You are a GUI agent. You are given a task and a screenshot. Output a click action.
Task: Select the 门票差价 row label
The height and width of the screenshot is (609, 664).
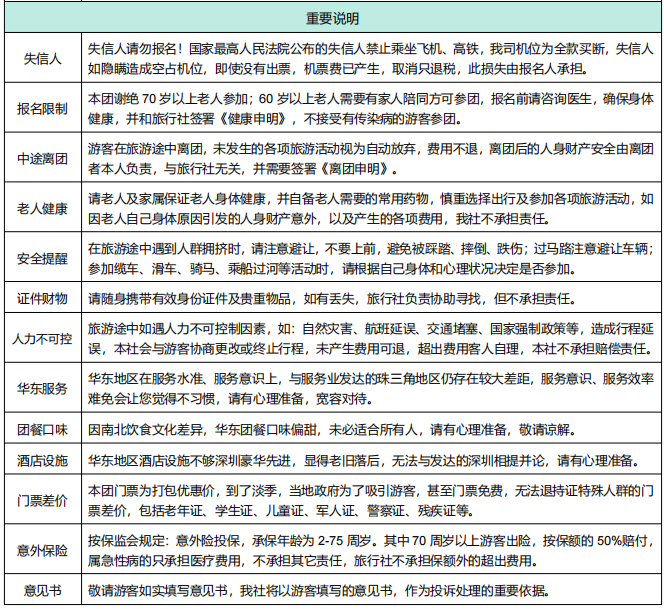pyautogui.click(x=42, y=501)
